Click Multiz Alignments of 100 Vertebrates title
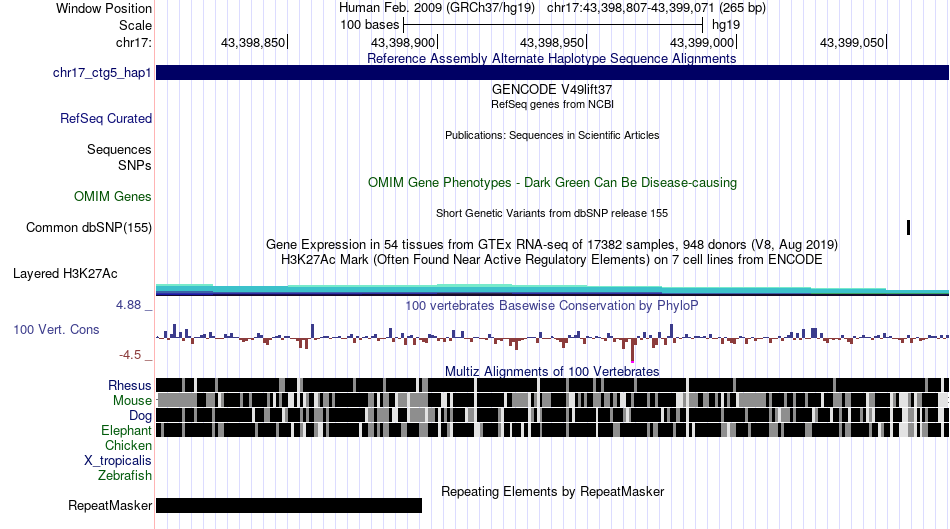This screenshot has height=529, width=950. [x=552, y=371]
